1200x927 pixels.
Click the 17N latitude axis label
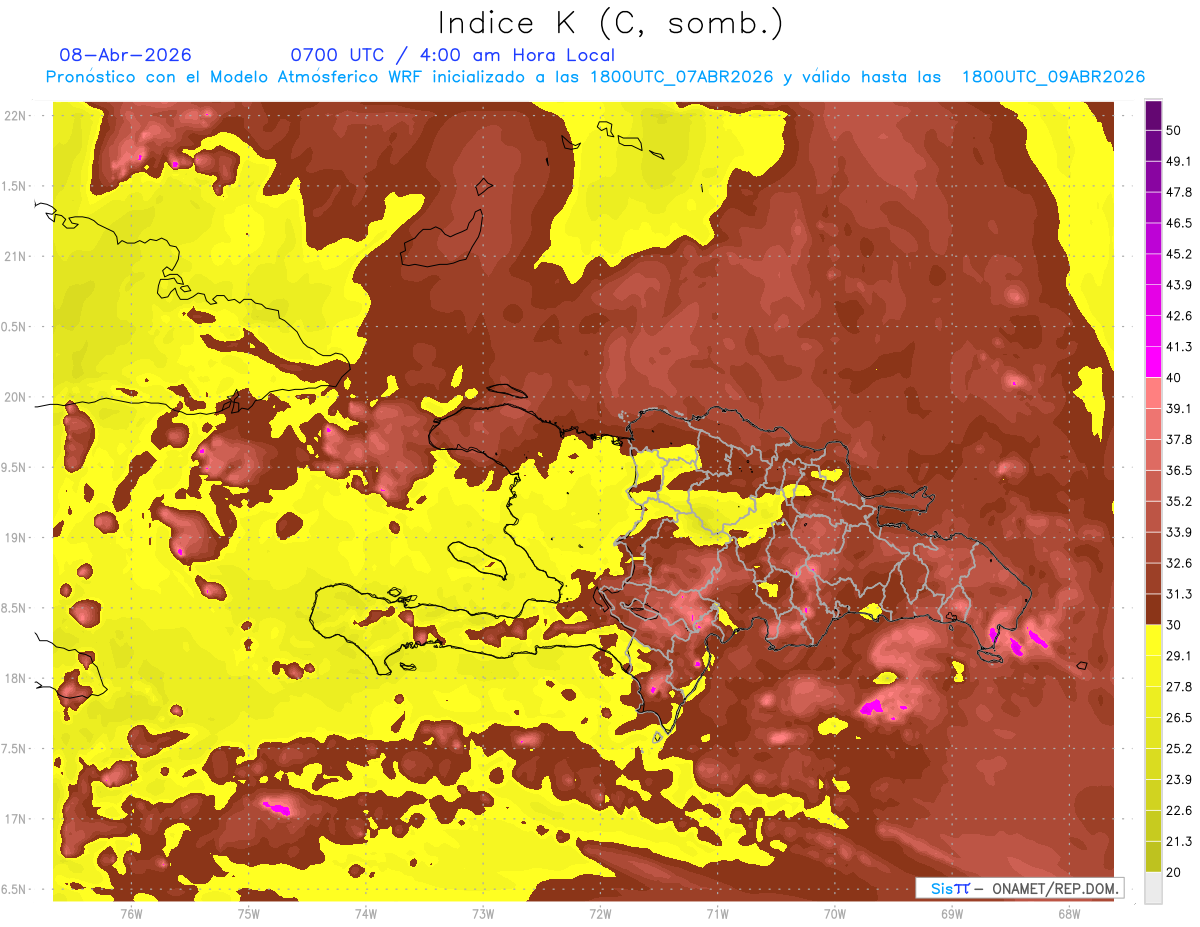pos(16,819)
